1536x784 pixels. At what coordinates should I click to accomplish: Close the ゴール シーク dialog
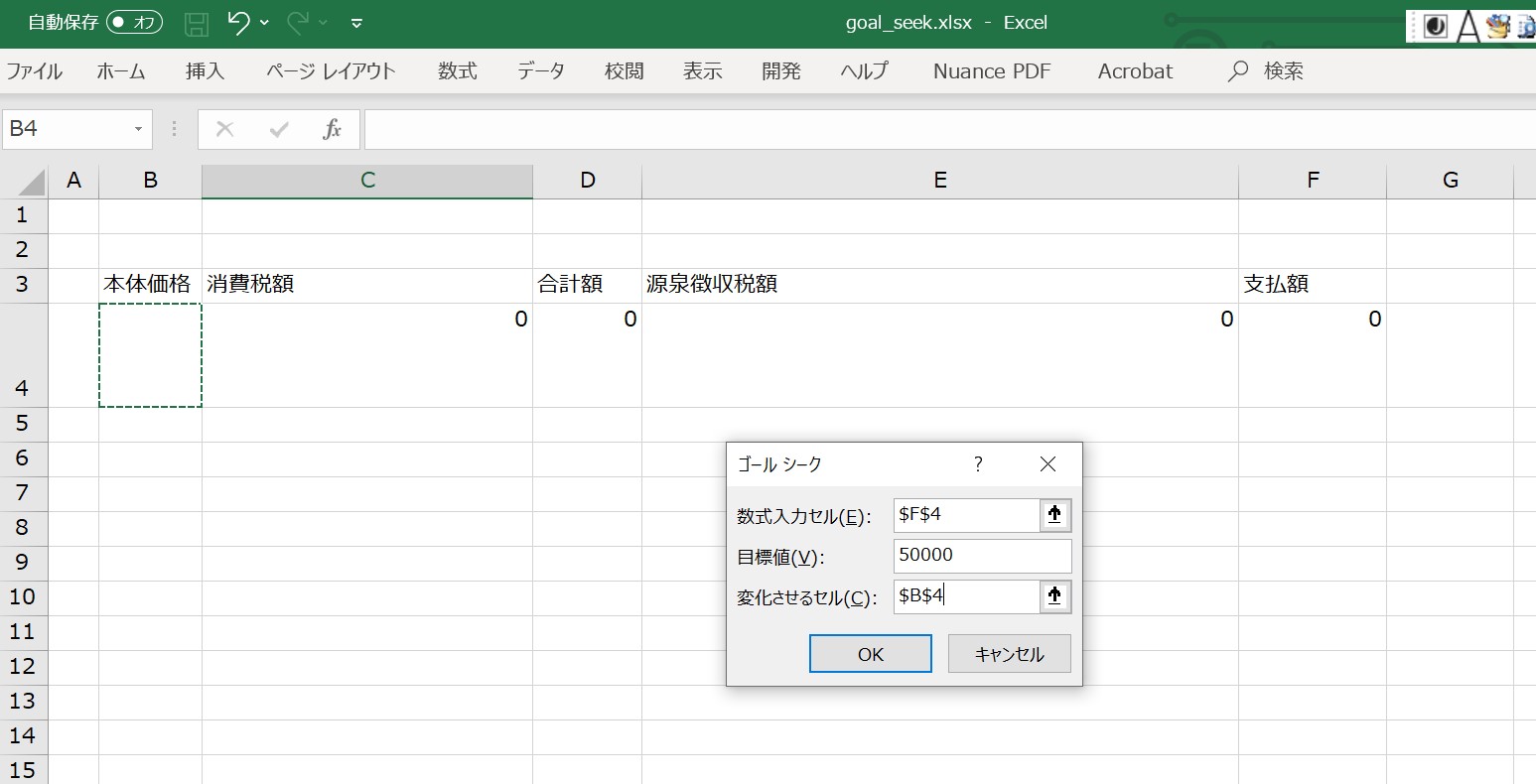1047,464
